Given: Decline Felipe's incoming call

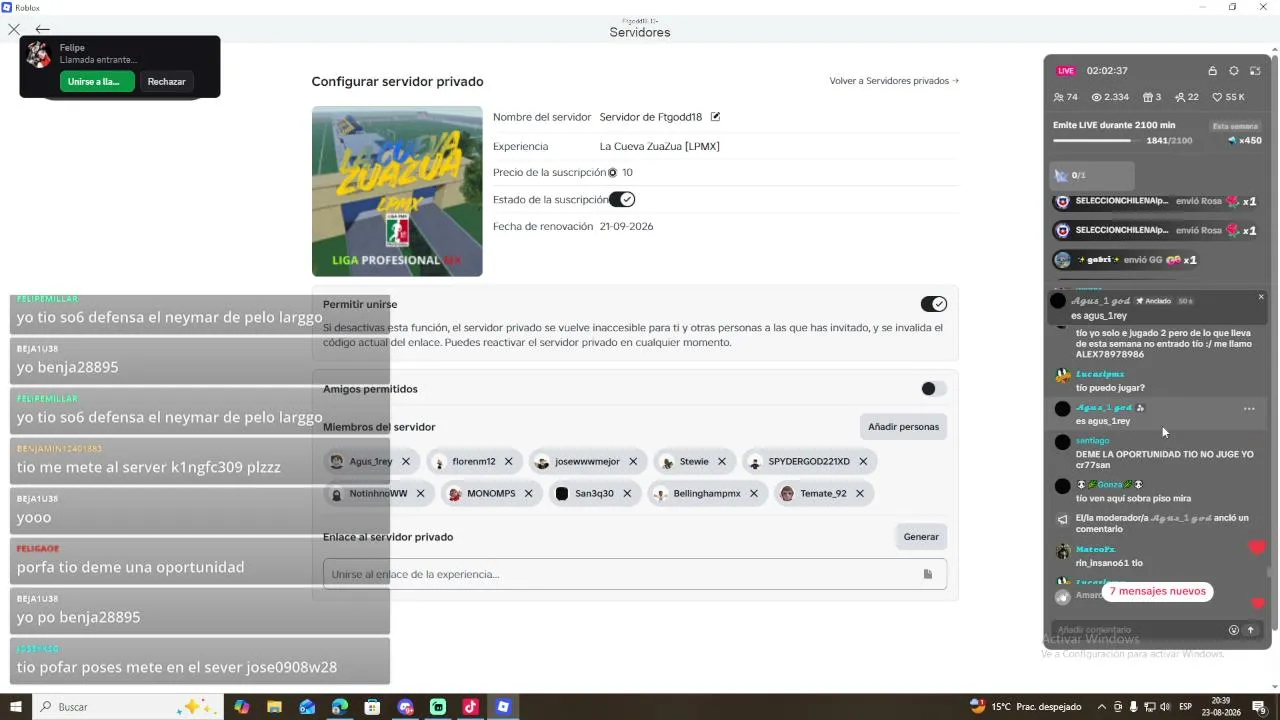Looking at the screenshot, I should pos(166,82).
